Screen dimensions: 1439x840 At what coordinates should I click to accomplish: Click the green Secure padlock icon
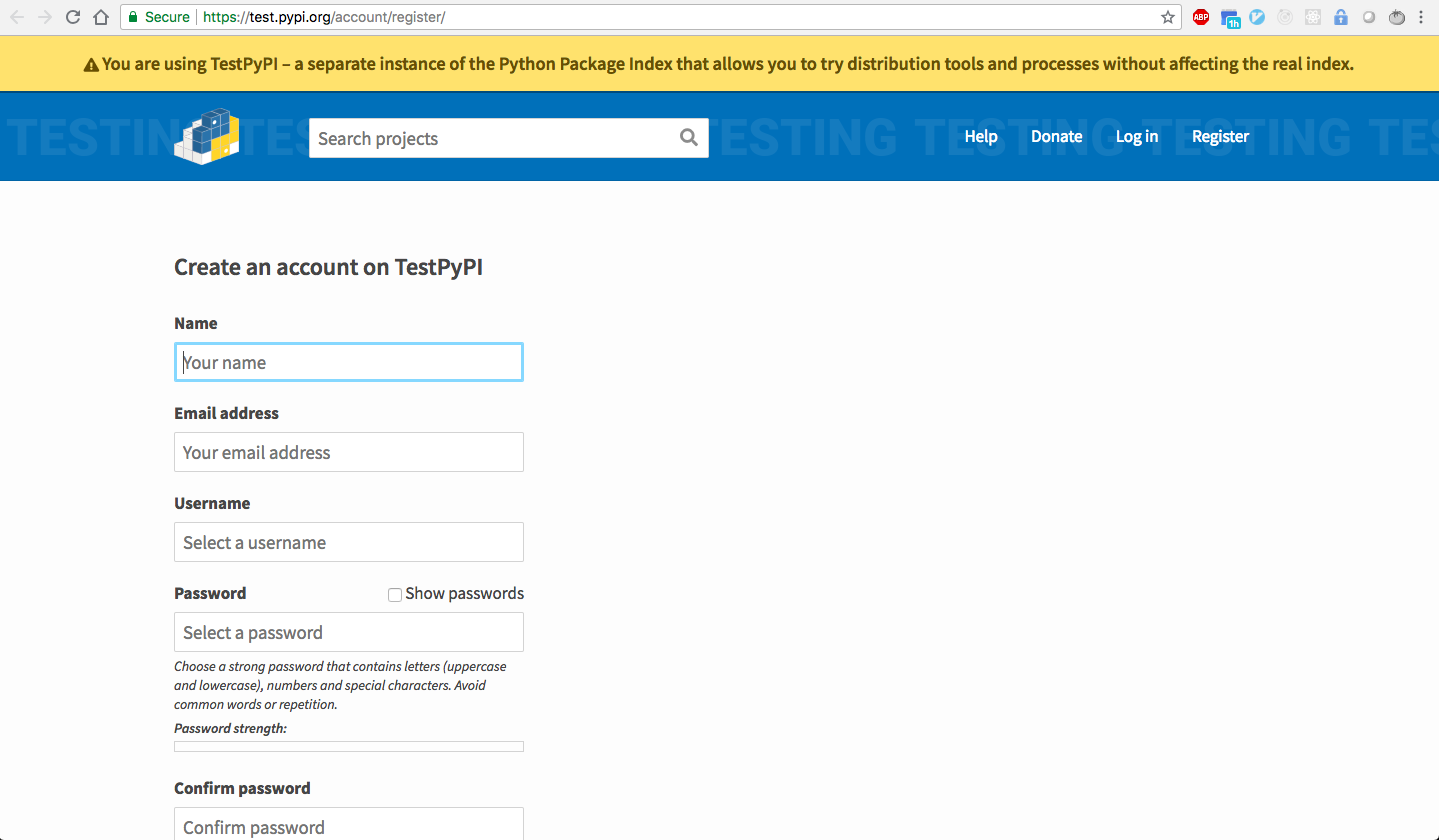132,17
